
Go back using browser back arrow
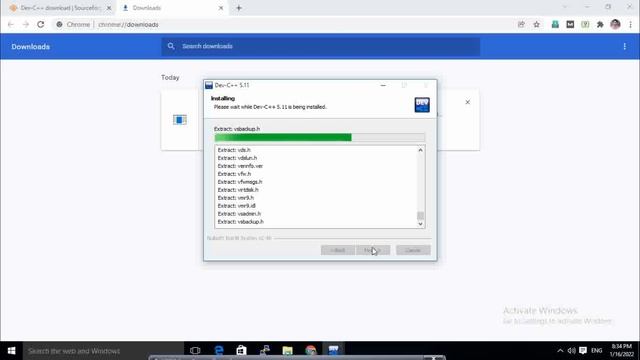[11, 24]
